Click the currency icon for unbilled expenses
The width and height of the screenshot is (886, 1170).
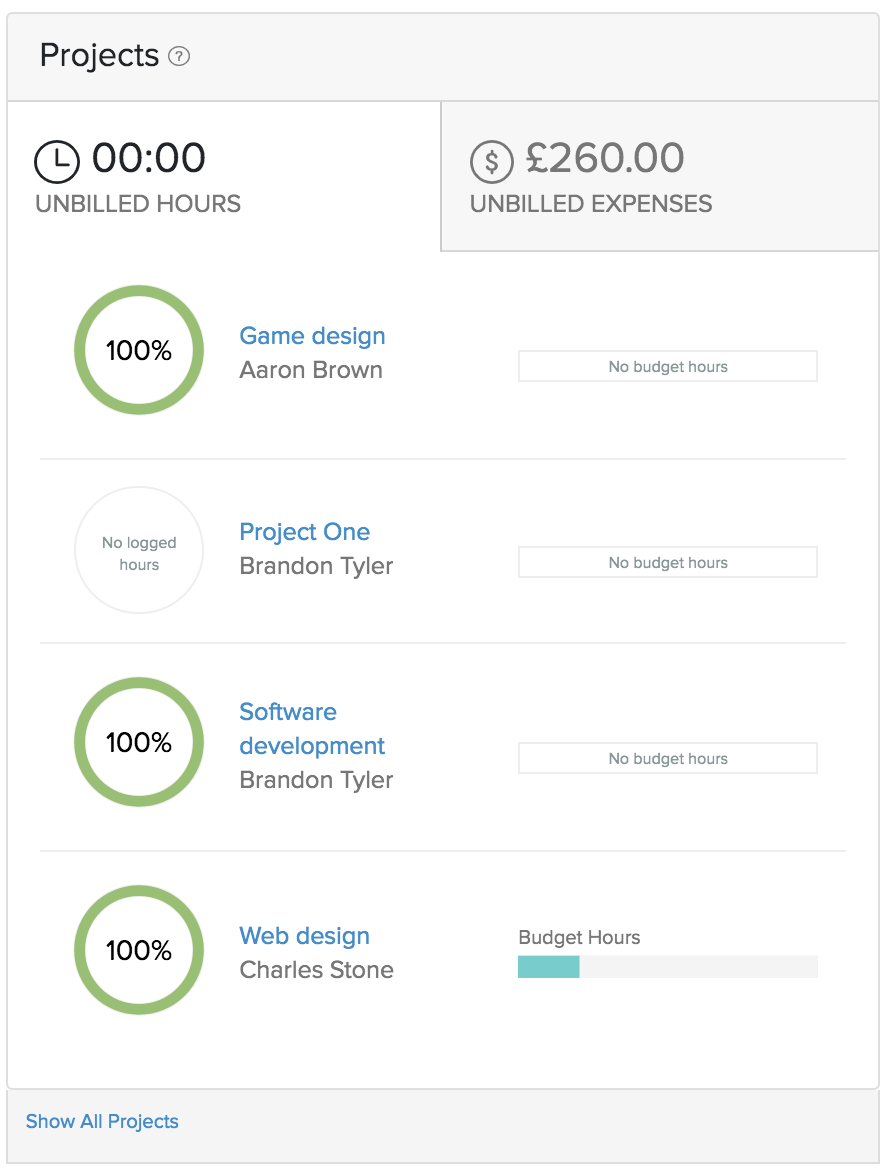tap(492, 160)
